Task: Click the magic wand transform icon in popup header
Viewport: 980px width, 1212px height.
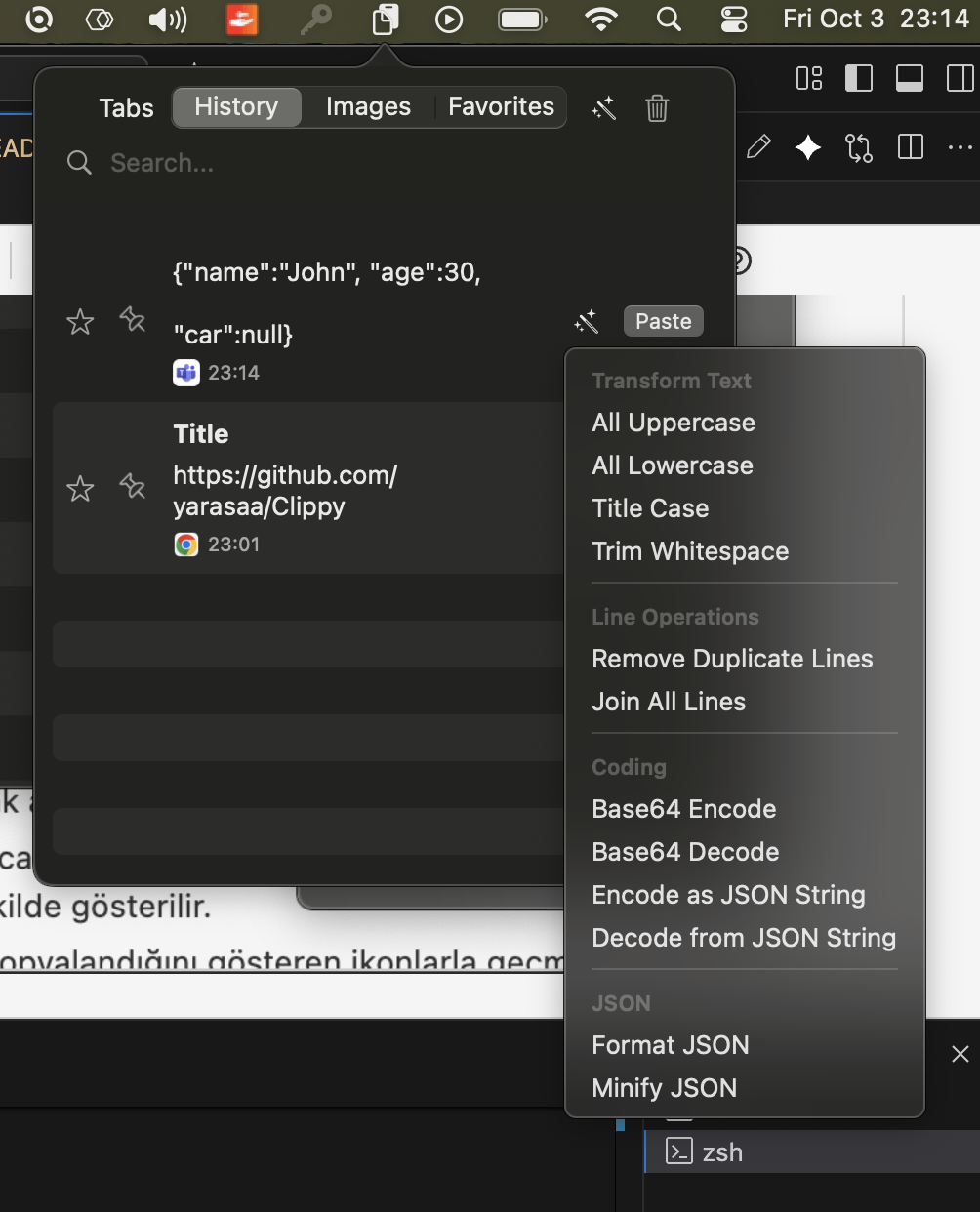Action: (x=603, y=108)
